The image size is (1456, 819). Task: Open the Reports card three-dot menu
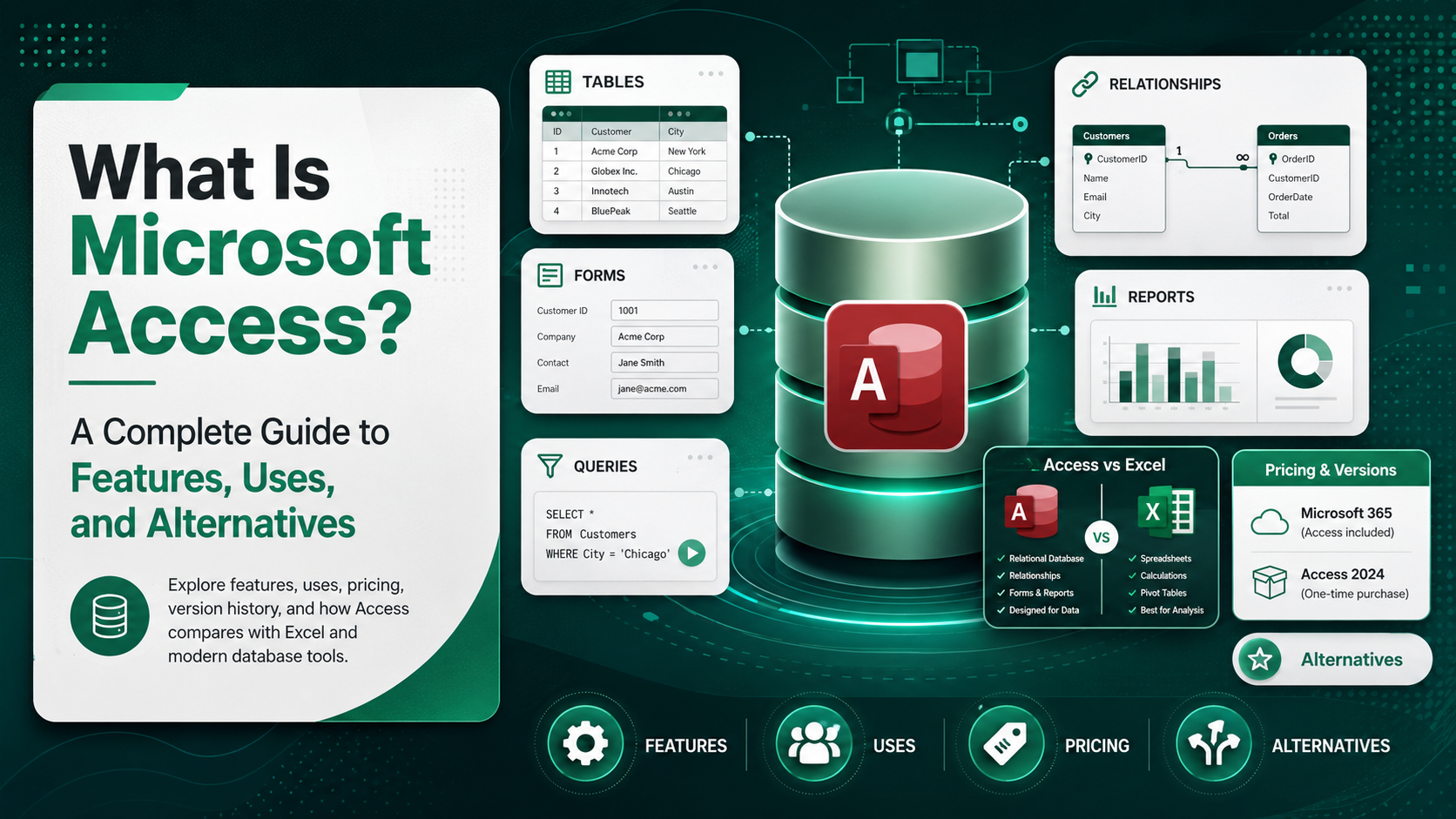pos(1339,288)
